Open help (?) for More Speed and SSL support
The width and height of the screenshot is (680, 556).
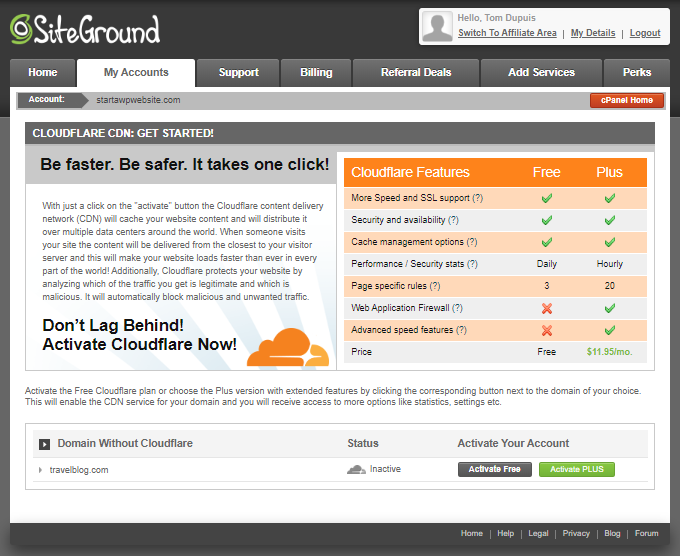[x=477, y=198]
